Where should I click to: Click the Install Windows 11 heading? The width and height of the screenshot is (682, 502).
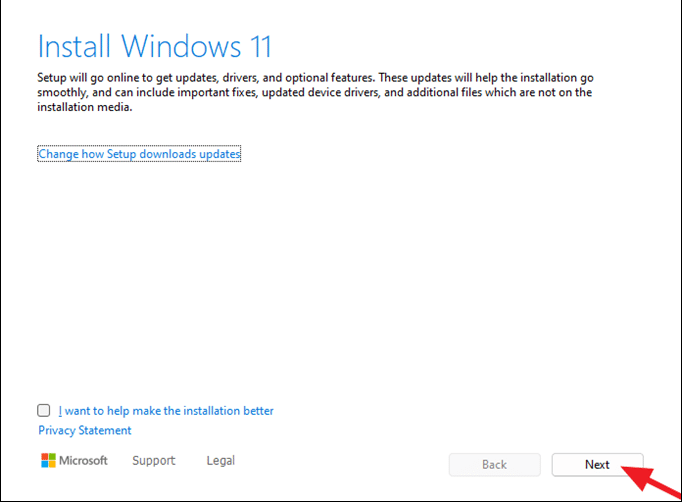[x=154, y=46]
